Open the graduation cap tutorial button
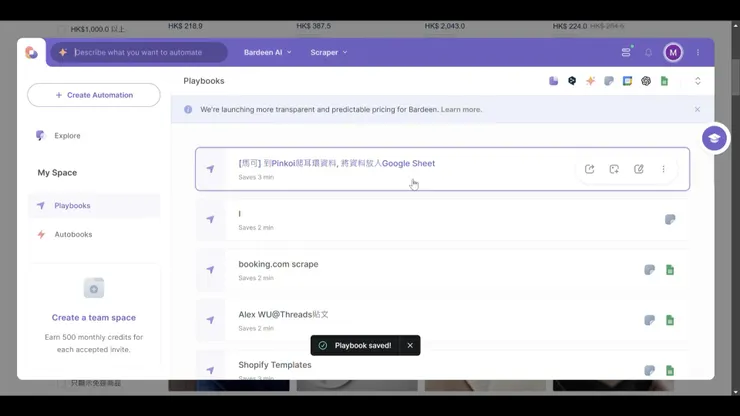 pos(714,138)
